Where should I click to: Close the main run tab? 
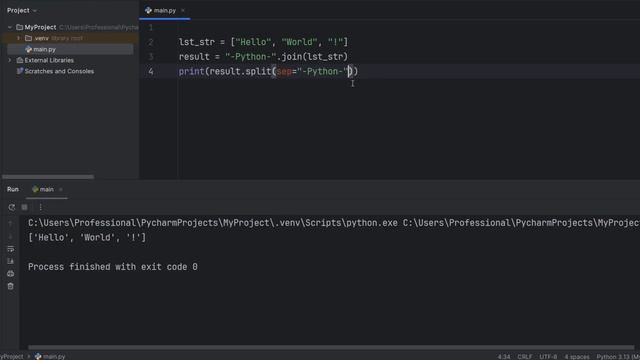(x=61, y=189)
